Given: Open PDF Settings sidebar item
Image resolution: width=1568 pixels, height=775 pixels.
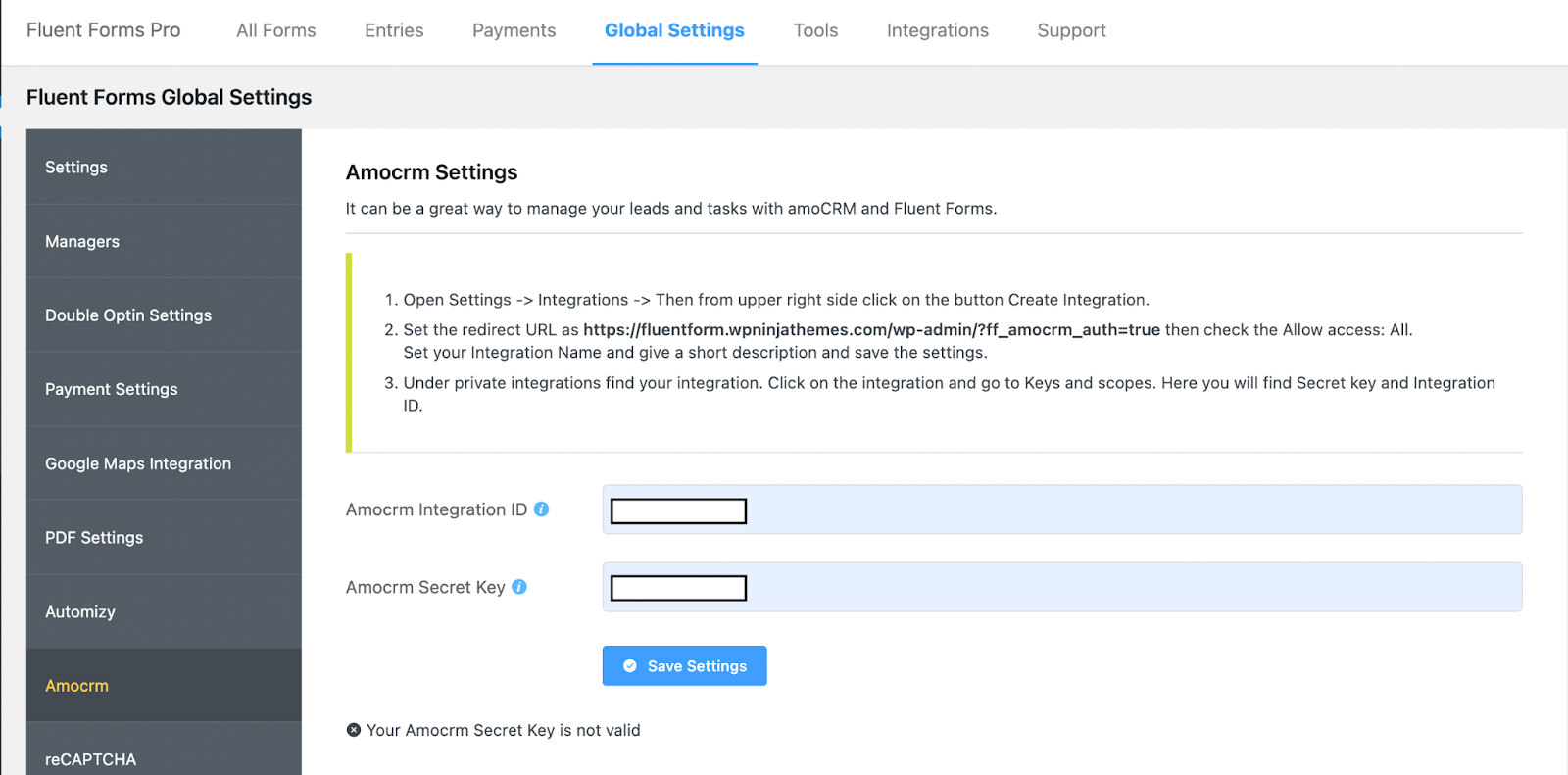Looking at the screenshot, I should pyautogui.click(x=164, y=538).
